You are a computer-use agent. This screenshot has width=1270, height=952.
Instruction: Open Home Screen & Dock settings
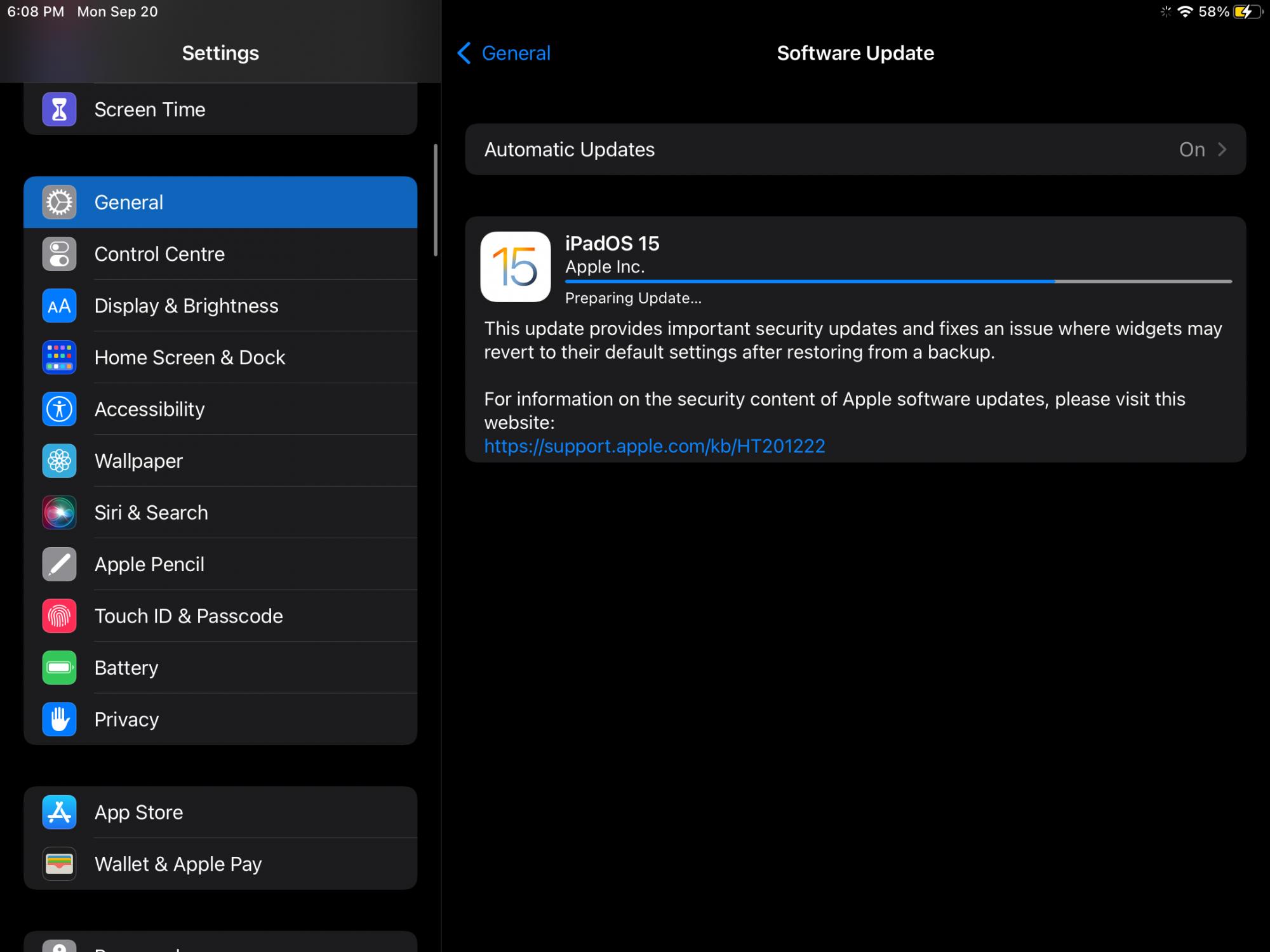(x=220, y=357)
